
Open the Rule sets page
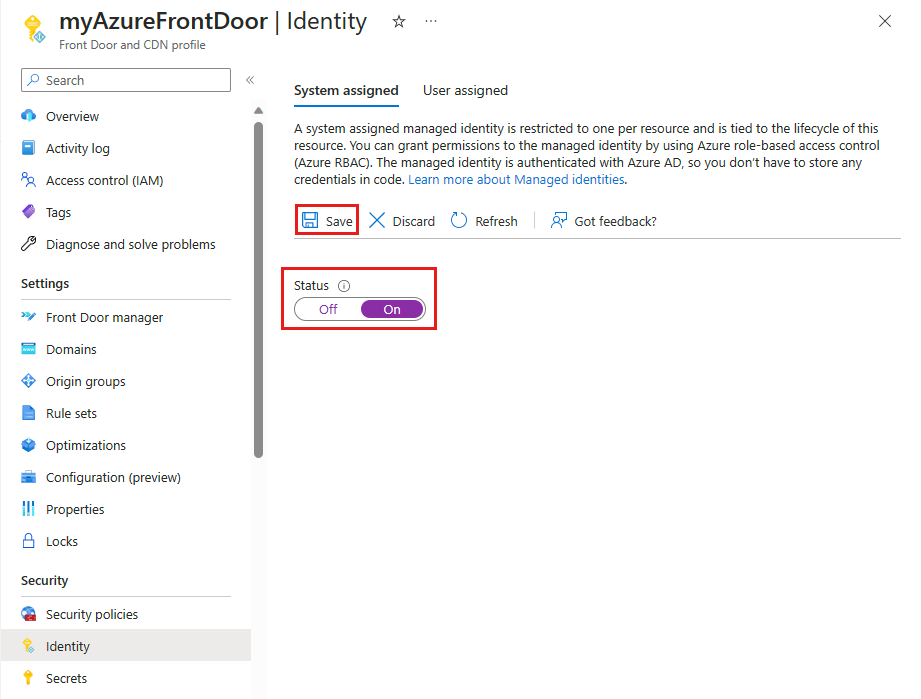69,413
